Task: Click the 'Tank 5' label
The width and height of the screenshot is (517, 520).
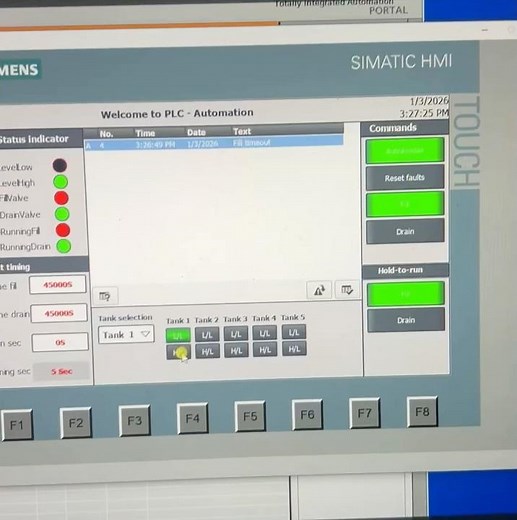Action: pos(293,317)
